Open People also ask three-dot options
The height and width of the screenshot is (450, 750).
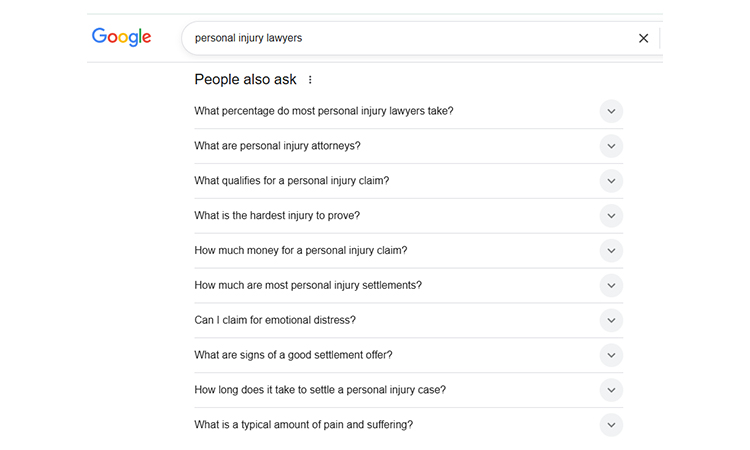click(x=310, y=80)
